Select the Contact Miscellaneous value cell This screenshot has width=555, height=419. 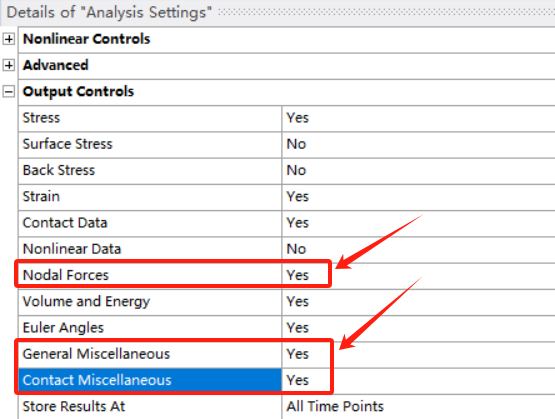418,380
